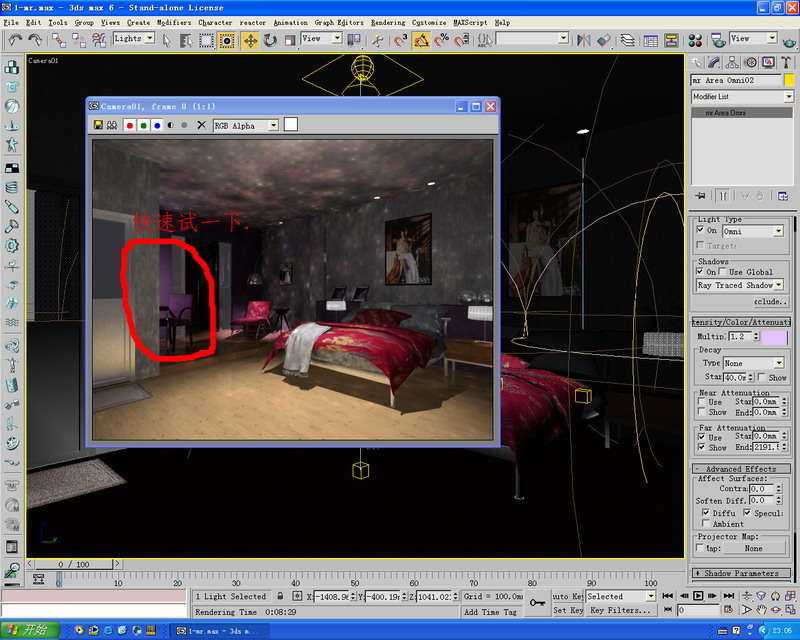Screen dimensions: 800x640
Task: Click the light color swatch beside Multiplier
Action: [774, 337]
